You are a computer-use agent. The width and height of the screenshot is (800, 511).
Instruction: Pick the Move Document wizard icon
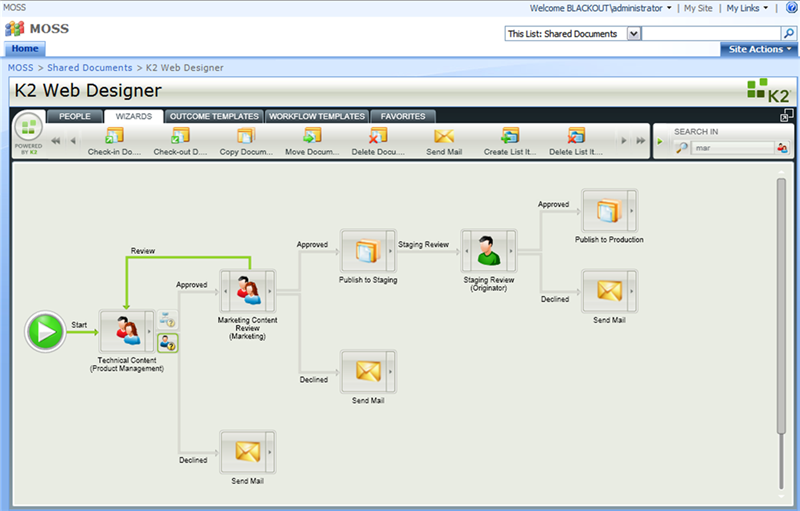click(x=312, y=136)
